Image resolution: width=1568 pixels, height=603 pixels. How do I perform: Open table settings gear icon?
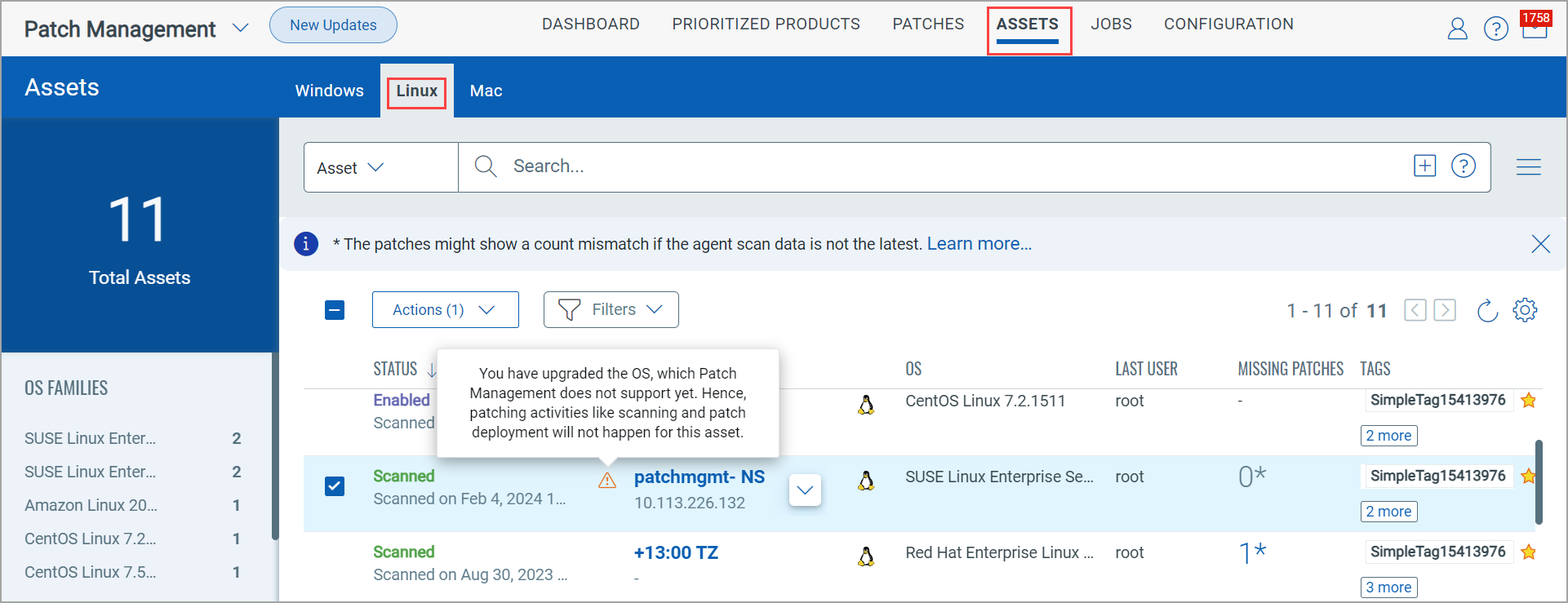1525,310
